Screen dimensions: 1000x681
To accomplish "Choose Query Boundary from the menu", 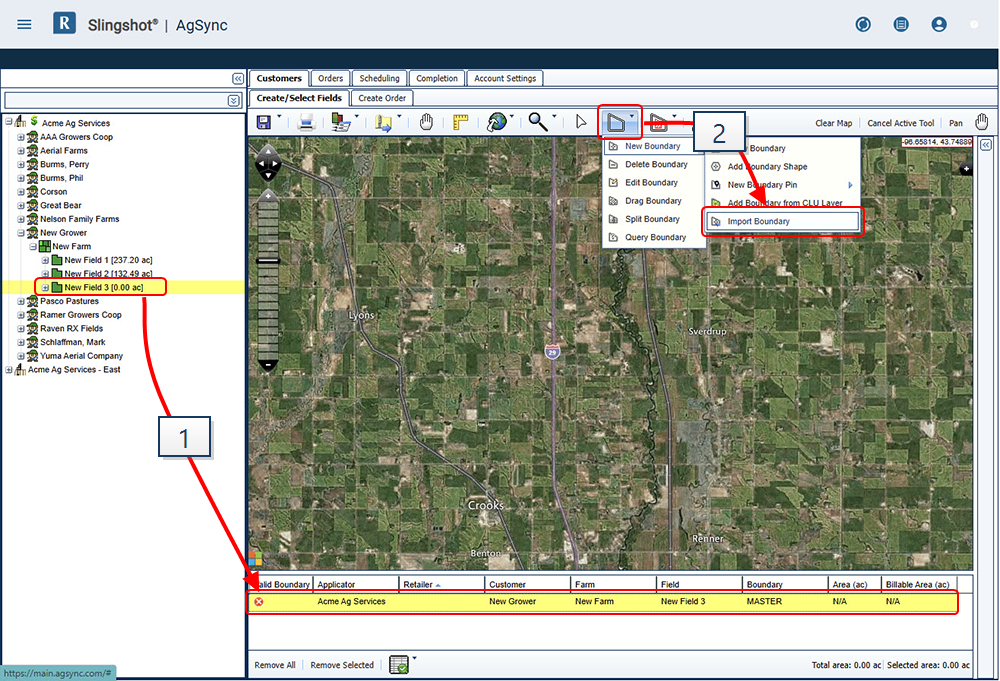I will 654,237.
